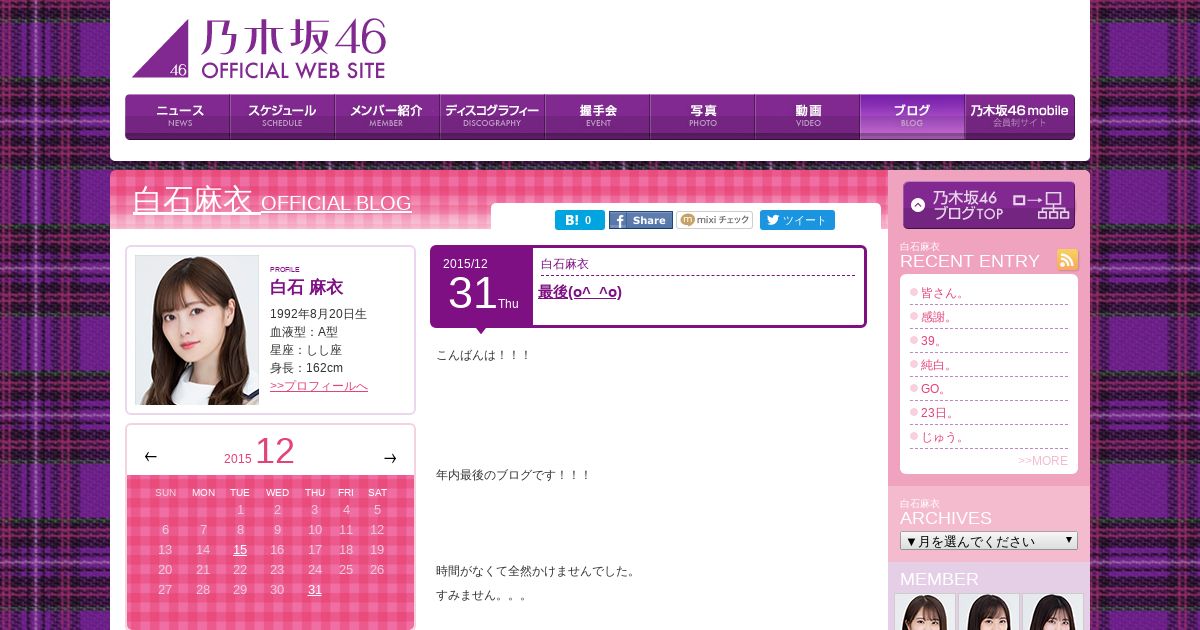1200x630 pixels.
Task: Click the third member thumbnail under MEMBER
Action: point(1053,612)
